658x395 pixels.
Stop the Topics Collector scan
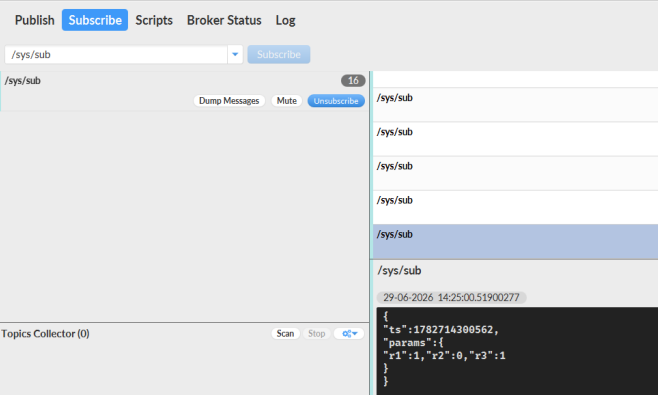(x=316, y=334)
